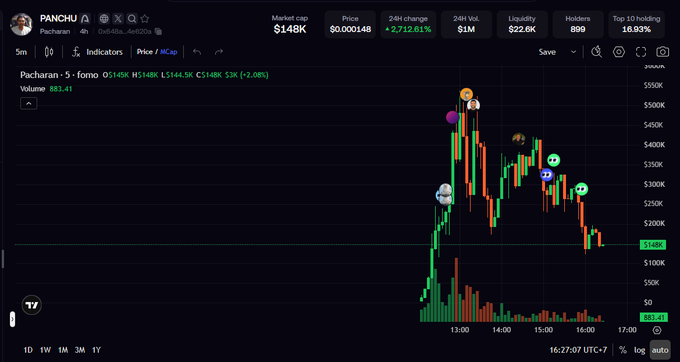Screen dimensions: 680x362
Task: Open chart settings hexagon icon
Action: (x=619, y=52)
